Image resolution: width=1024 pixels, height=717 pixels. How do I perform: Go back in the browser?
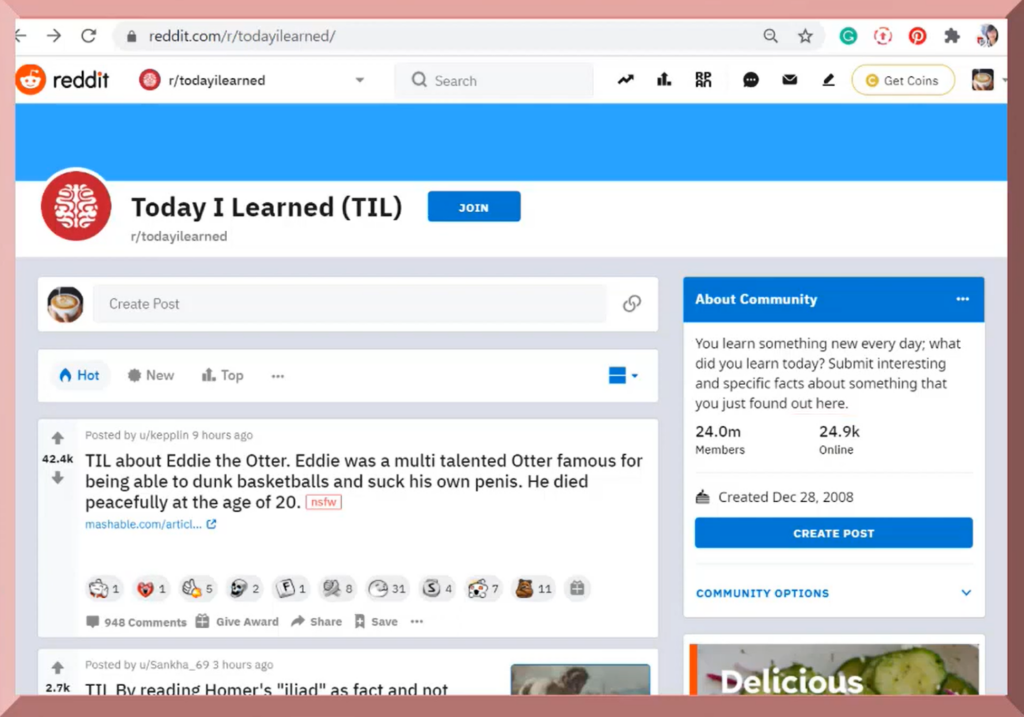coord(21,36)
